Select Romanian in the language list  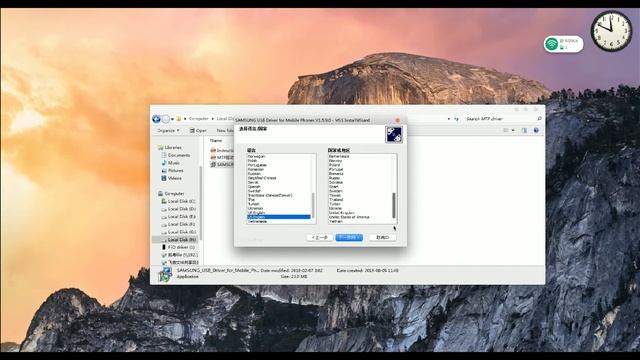pos(256,169)
